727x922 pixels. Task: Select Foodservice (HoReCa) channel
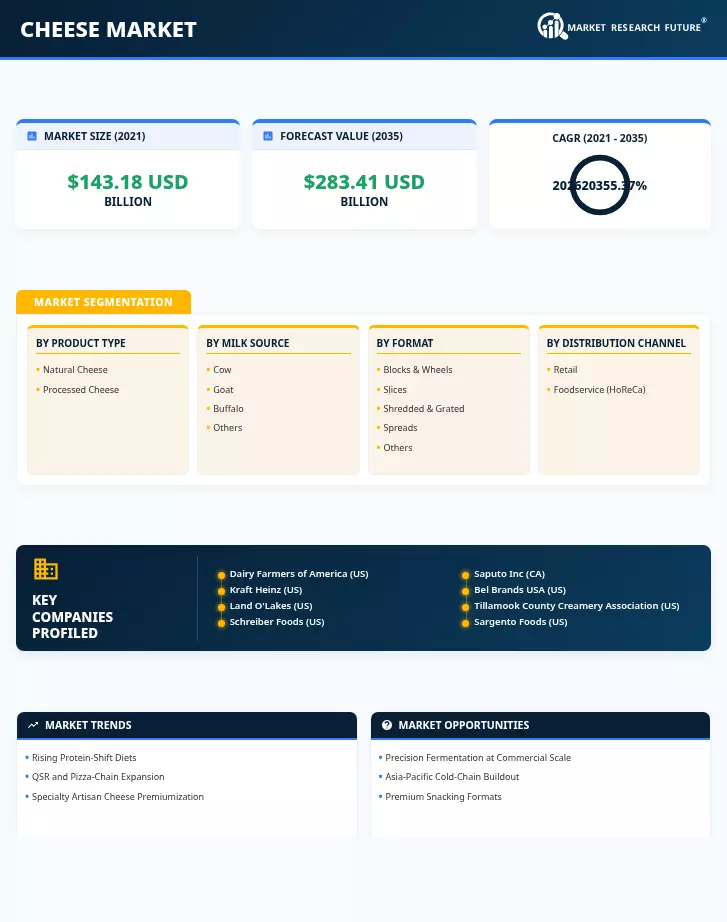pos(599,390)
